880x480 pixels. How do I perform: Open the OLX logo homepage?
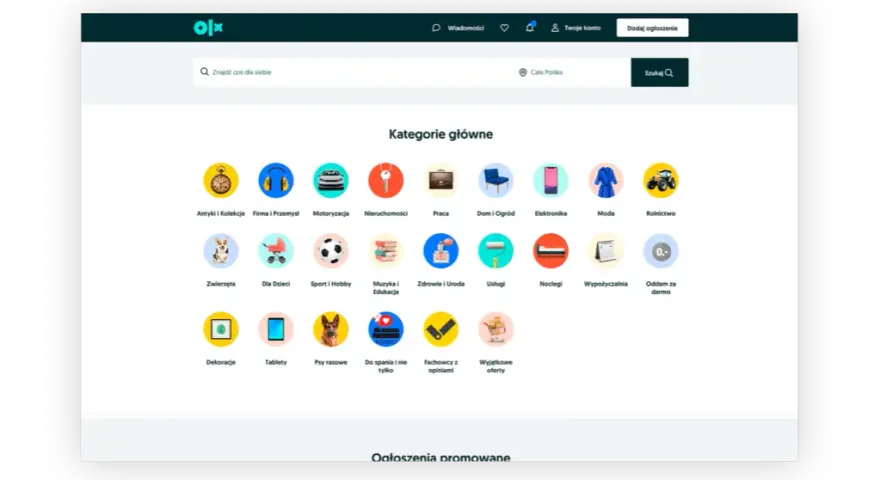[x=208, y=28]
